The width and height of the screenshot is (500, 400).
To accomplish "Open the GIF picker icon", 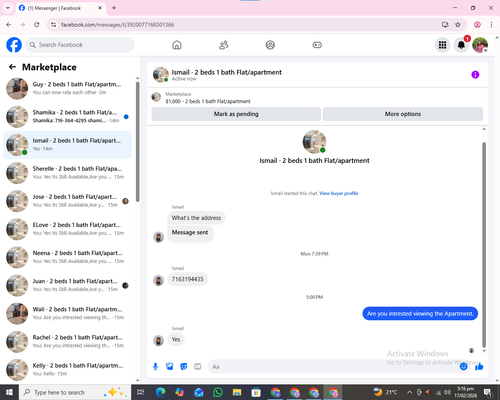I will (x=198, y=367).
